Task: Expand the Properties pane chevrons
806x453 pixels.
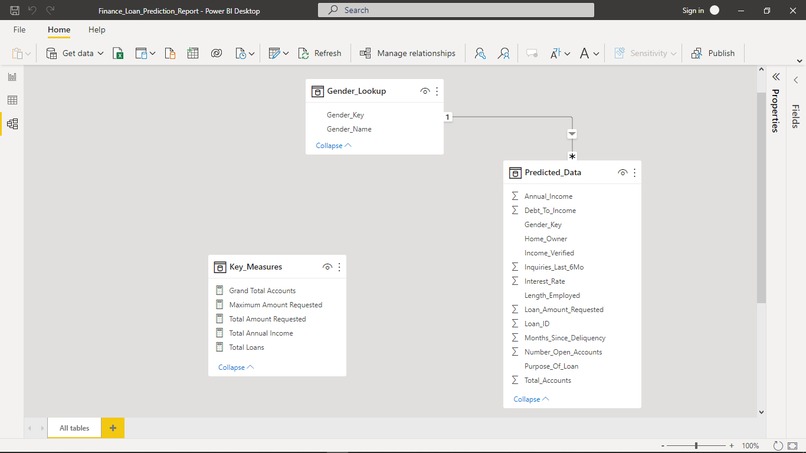Action: (x=776, y=77)
